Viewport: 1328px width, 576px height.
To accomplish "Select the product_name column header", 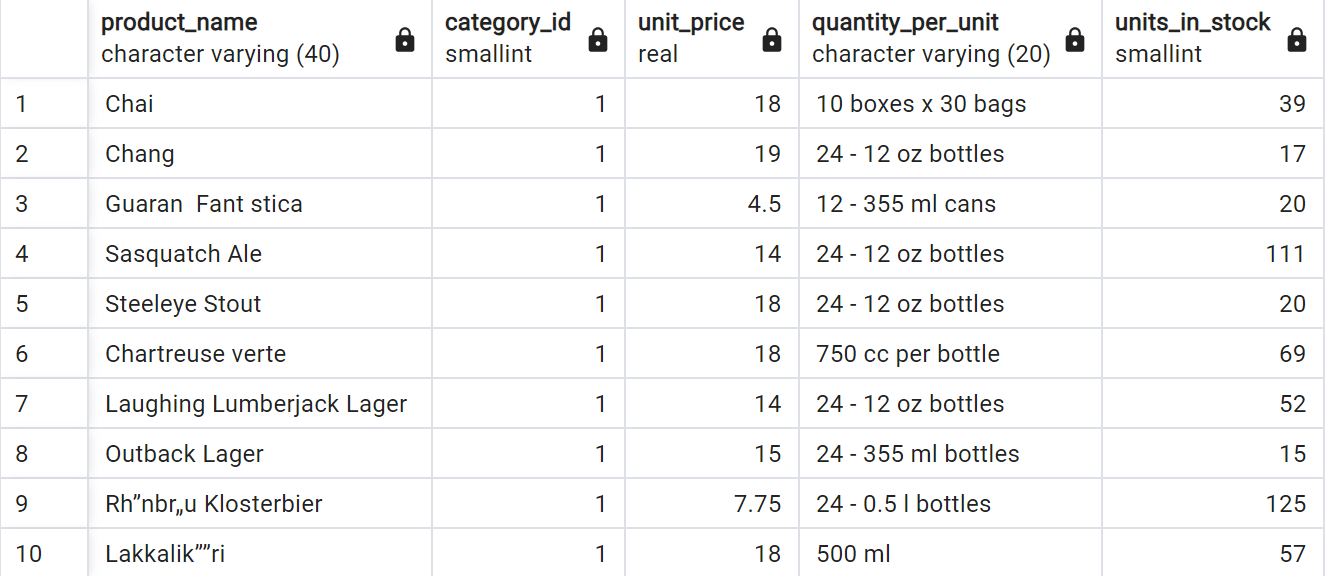I will (x=260, y=39).
